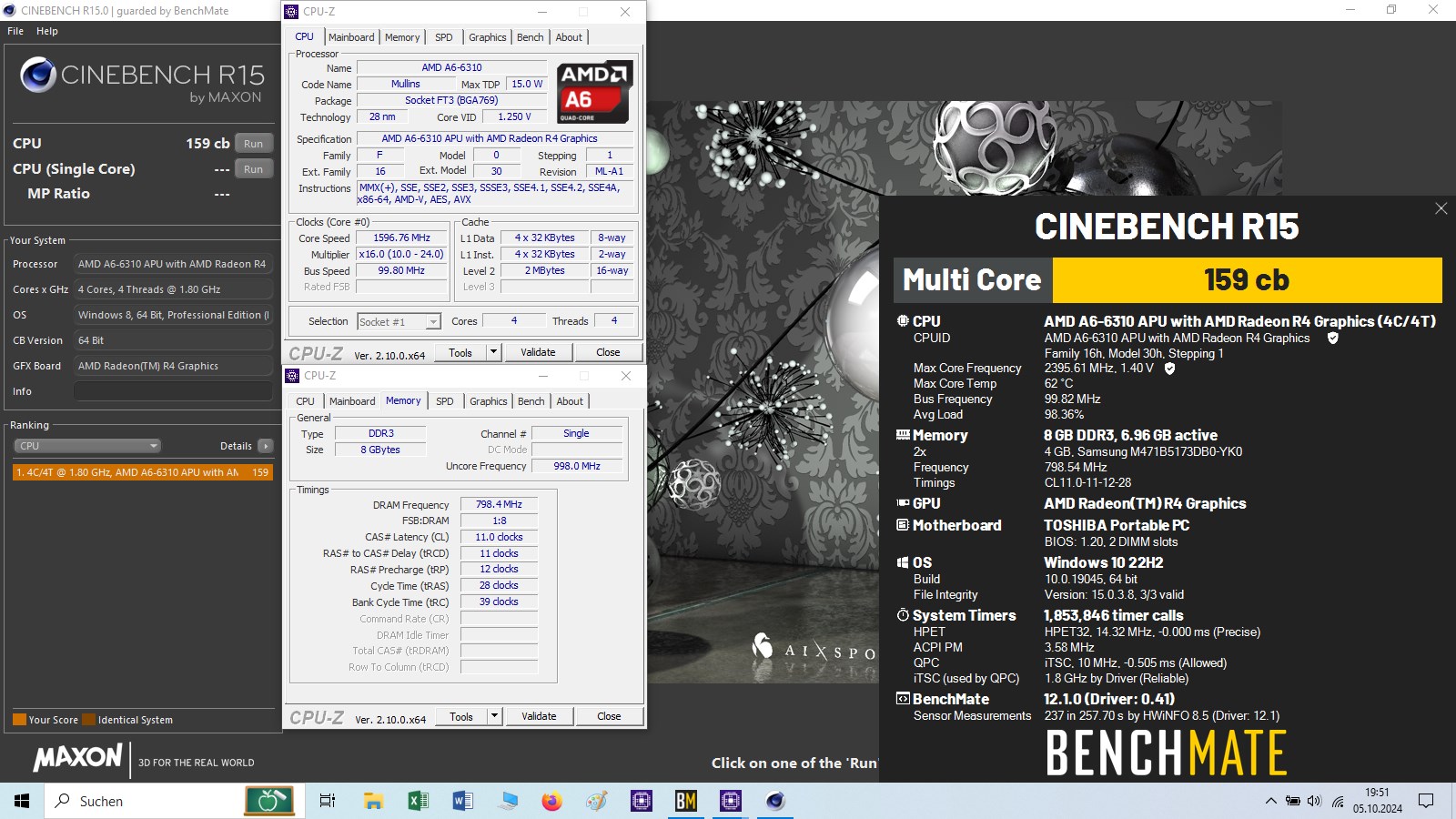Click the volume icon in the system tray

[x=1314, y=801]
